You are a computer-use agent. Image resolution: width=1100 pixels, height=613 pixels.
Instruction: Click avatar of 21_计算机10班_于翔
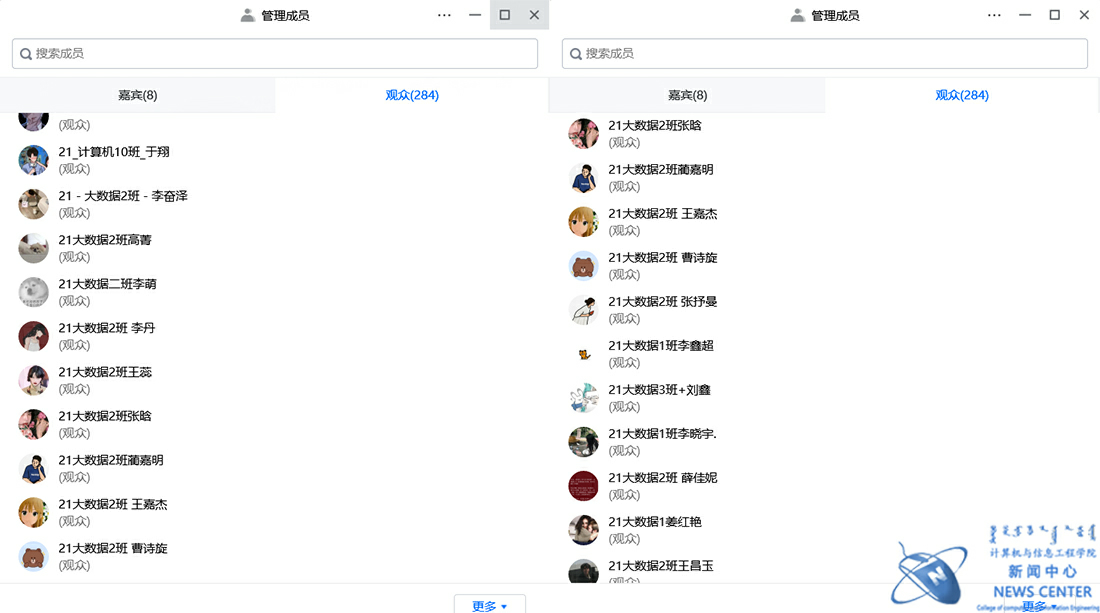click(33, 160)
